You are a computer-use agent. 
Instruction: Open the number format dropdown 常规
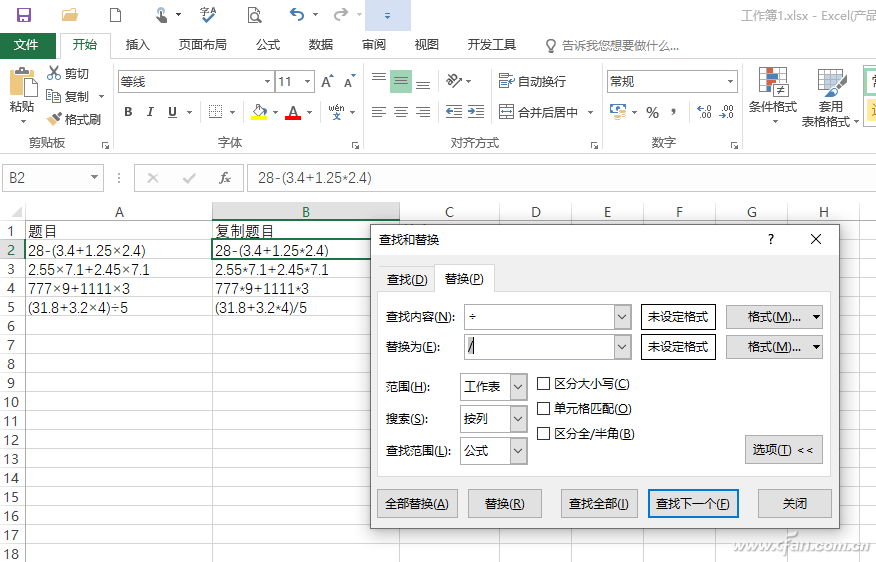click(x=730, y=82)
